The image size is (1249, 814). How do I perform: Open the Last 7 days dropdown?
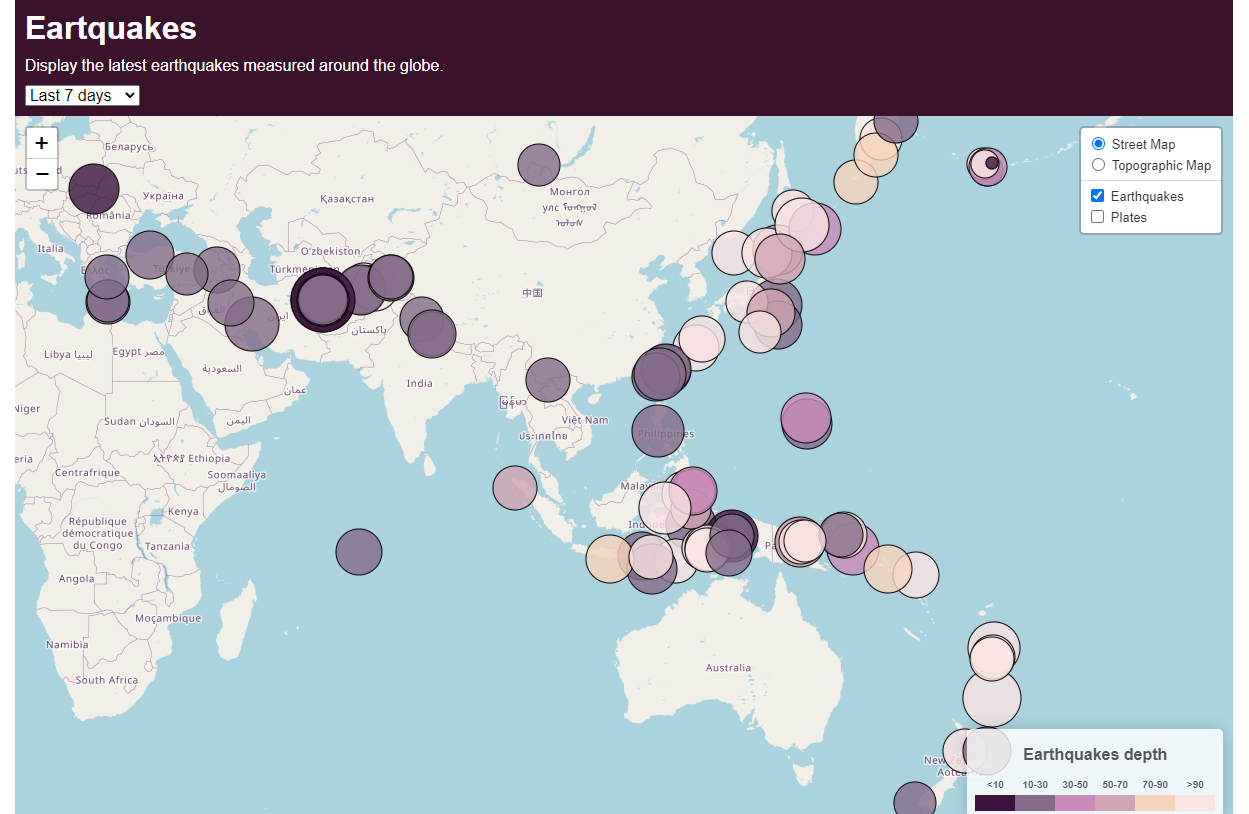coord(82,95)
